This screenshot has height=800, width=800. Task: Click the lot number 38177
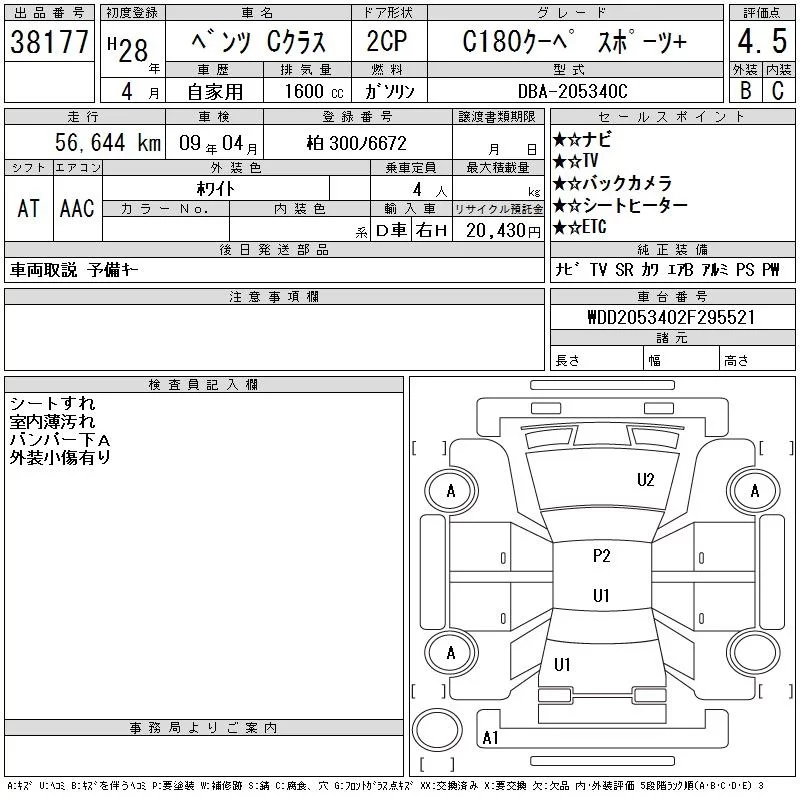pos(49,41)
